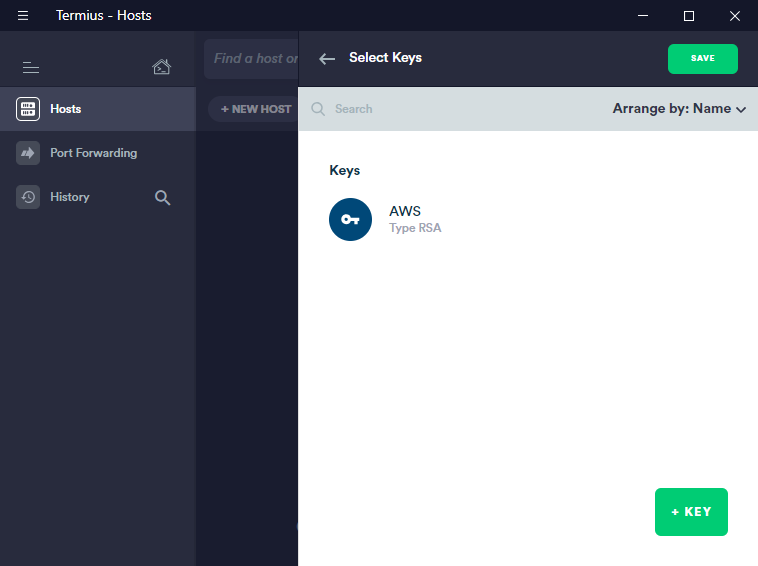Close the Termius window

pyautogui.click(x=734, y=16)
